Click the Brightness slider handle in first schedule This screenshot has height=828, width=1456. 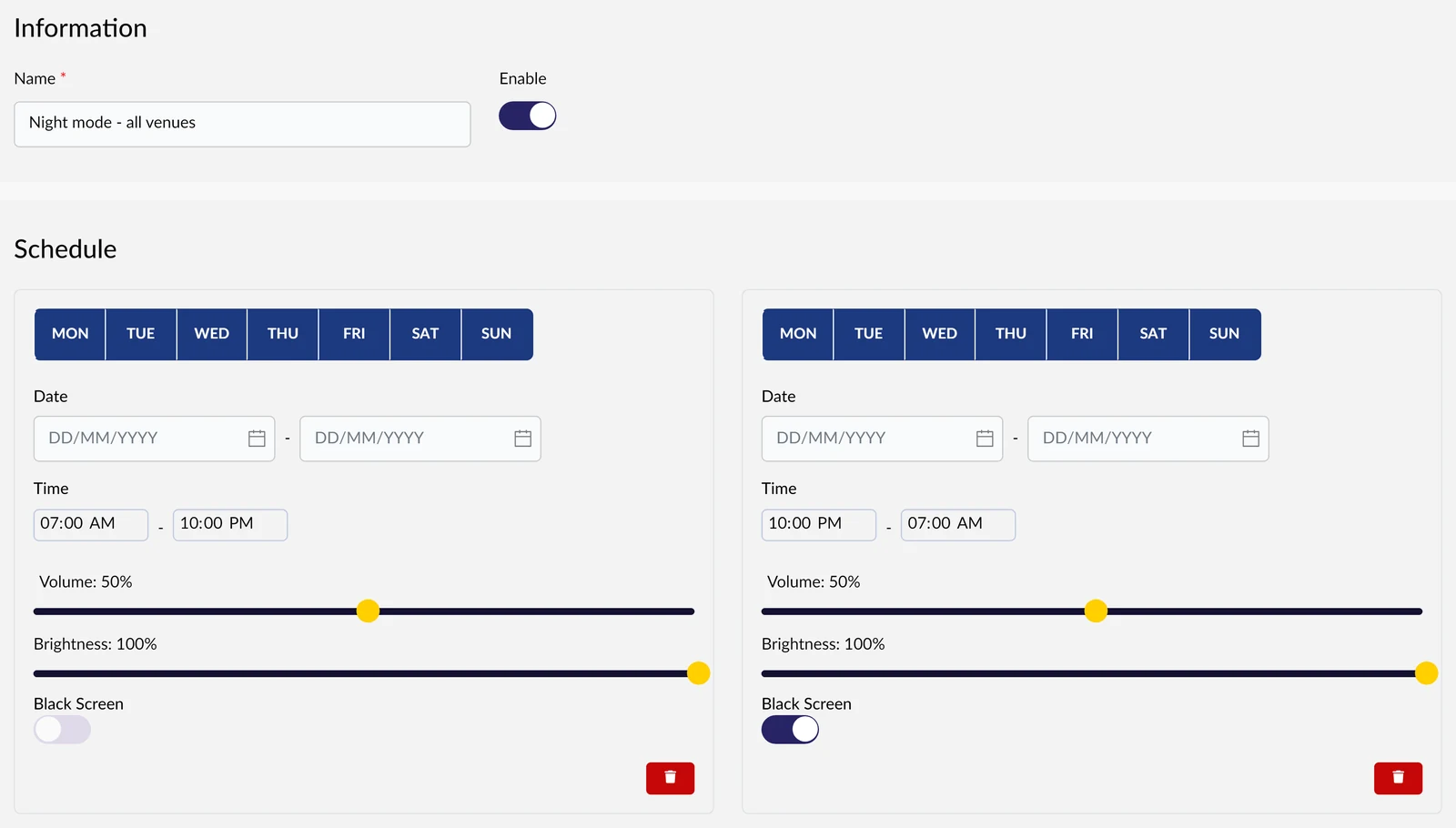click(698, 673)
